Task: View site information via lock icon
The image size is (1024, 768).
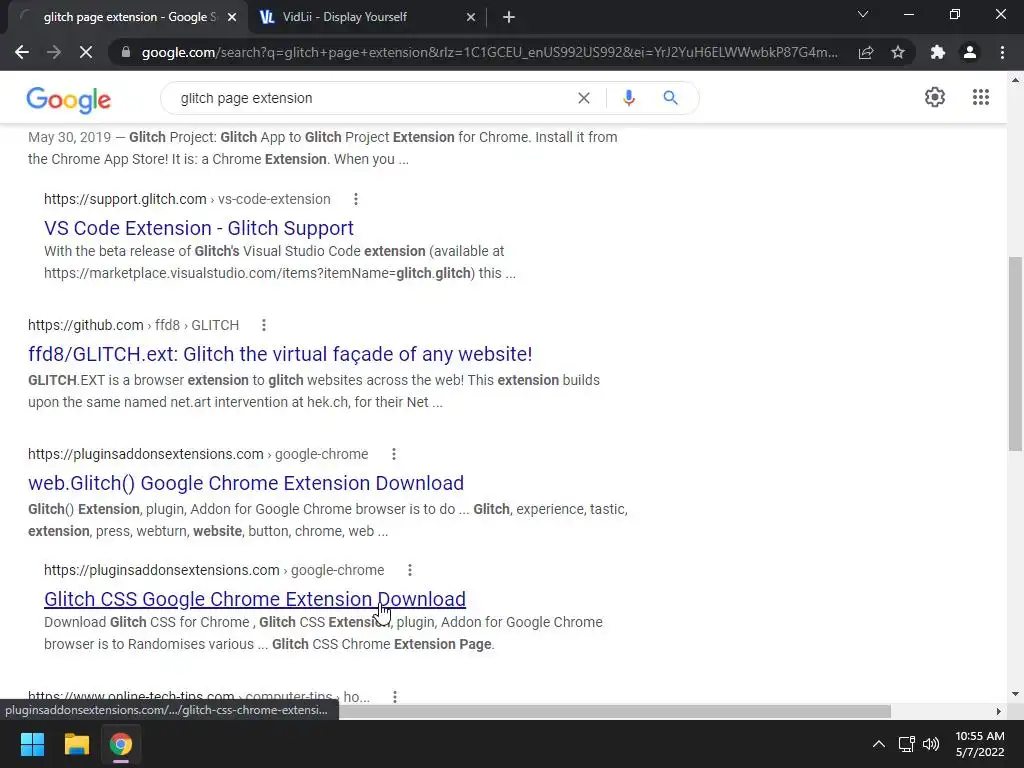Action: click(126, 52)
